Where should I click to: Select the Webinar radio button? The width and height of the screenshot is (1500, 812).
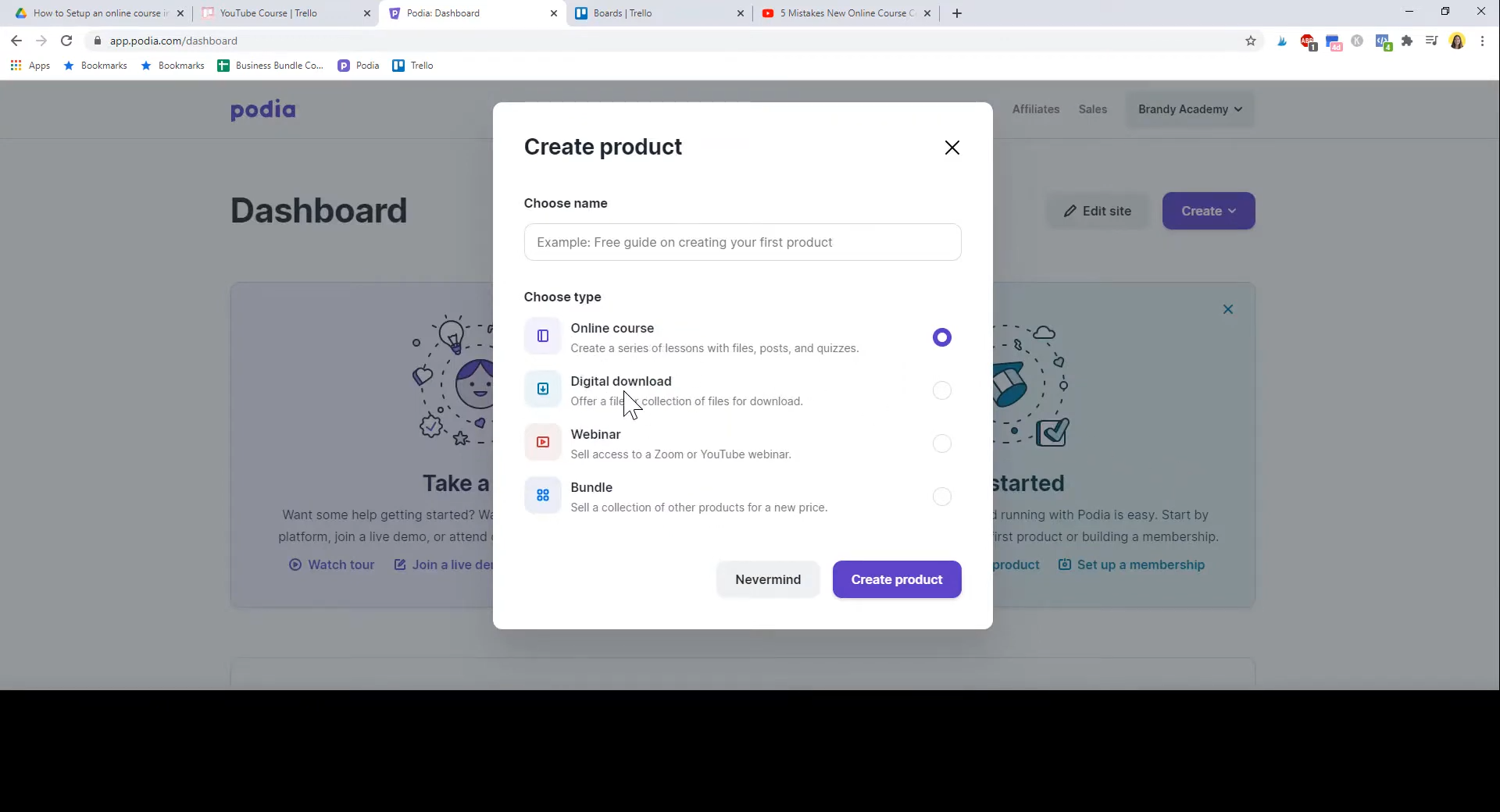tap(942, 443)
